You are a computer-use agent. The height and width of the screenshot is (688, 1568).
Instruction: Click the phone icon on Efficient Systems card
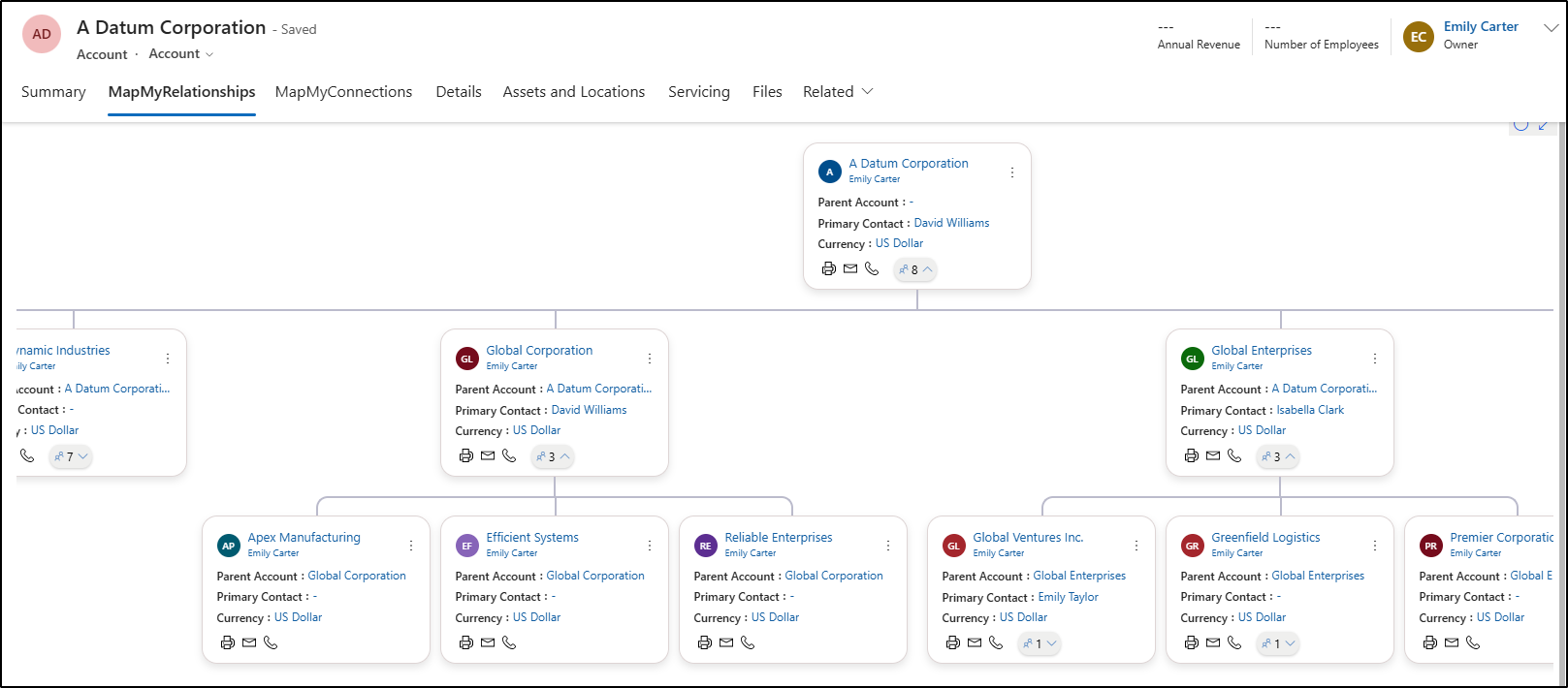pyautogui.click(x=509, y=642)
